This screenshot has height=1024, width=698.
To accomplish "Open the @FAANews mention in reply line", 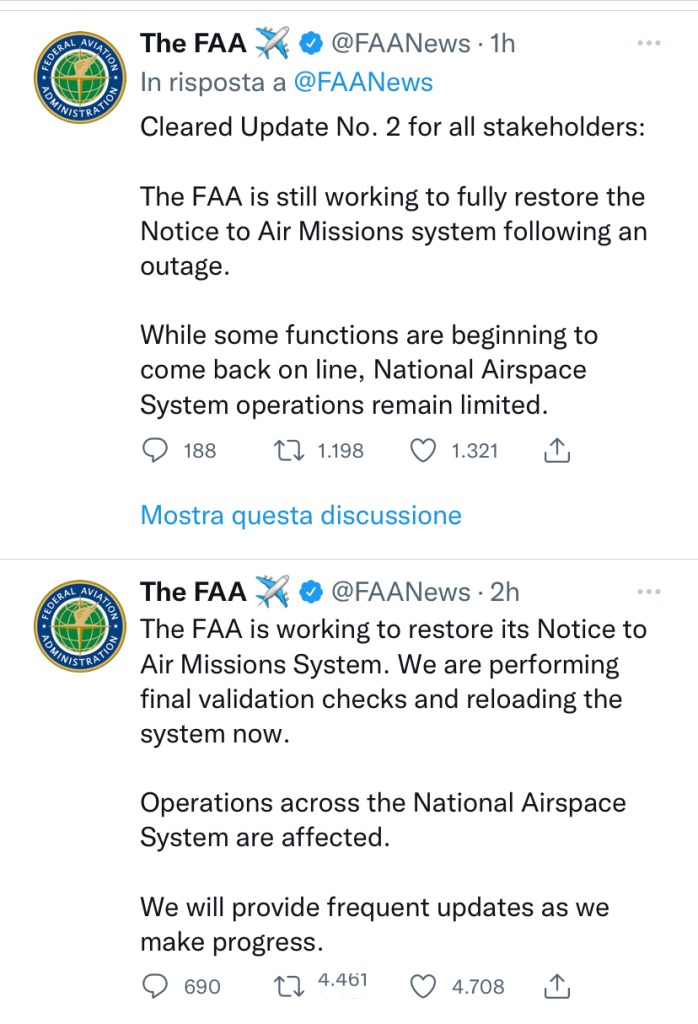I will coord(363,82).
